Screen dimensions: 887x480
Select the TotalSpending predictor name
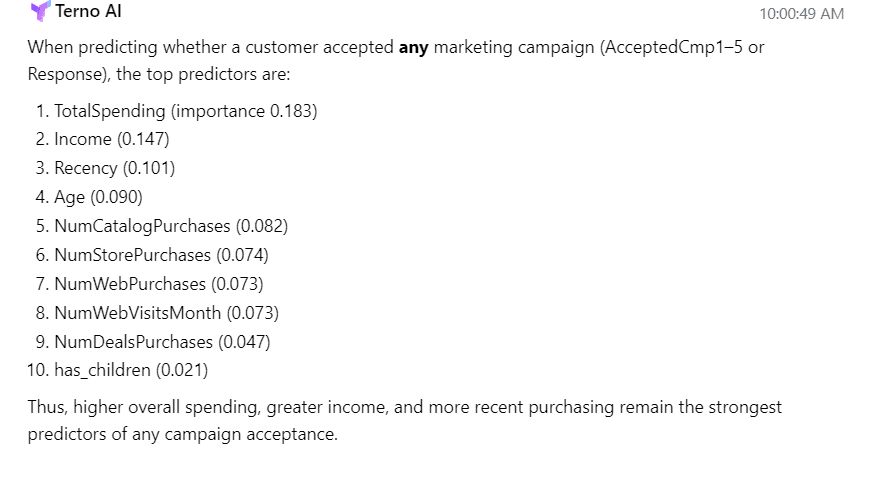110,111
